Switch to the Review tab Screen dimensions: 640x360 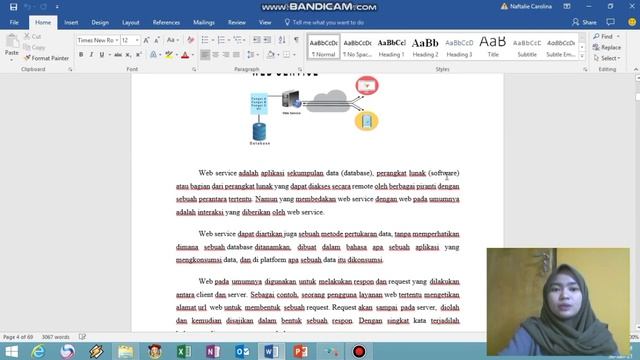[237, 22]
